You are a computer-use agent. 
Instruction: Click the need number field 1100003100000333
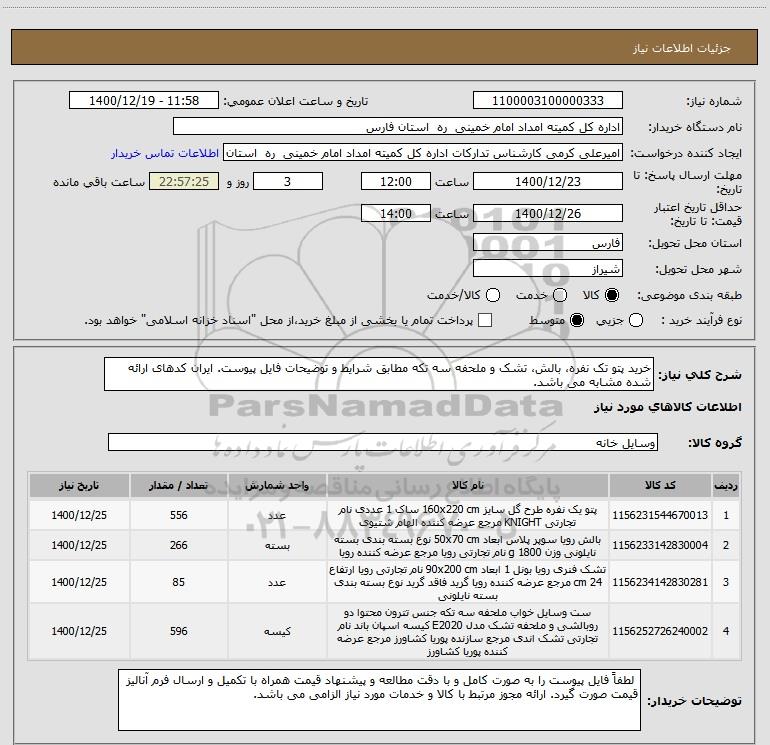click(x=548, y=101)
